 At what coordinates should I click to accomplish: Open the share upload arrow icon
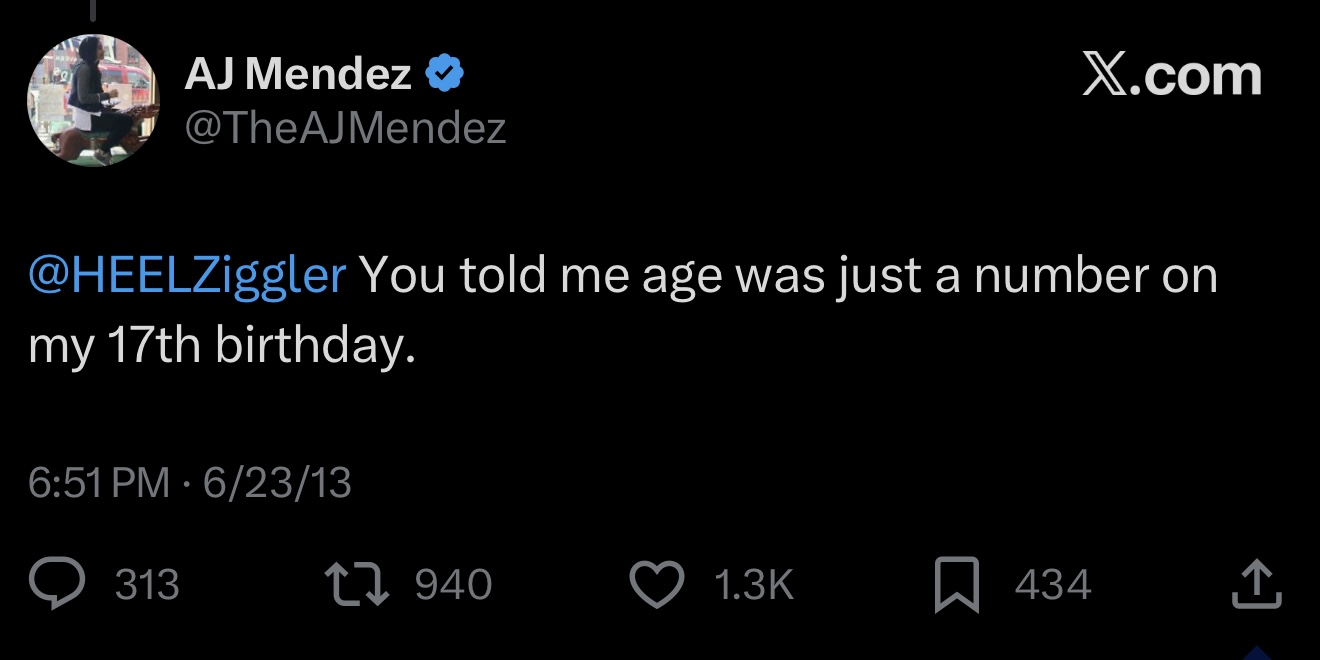tap(1257, 585)
